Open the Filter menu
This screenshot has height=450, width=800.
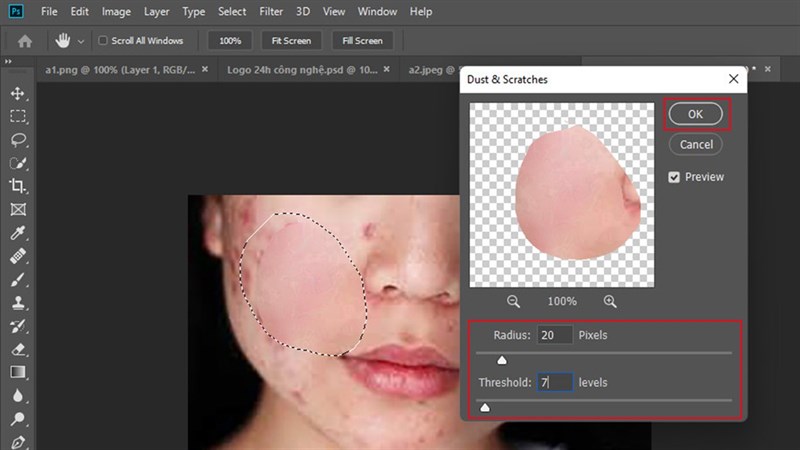coord(272,12)
